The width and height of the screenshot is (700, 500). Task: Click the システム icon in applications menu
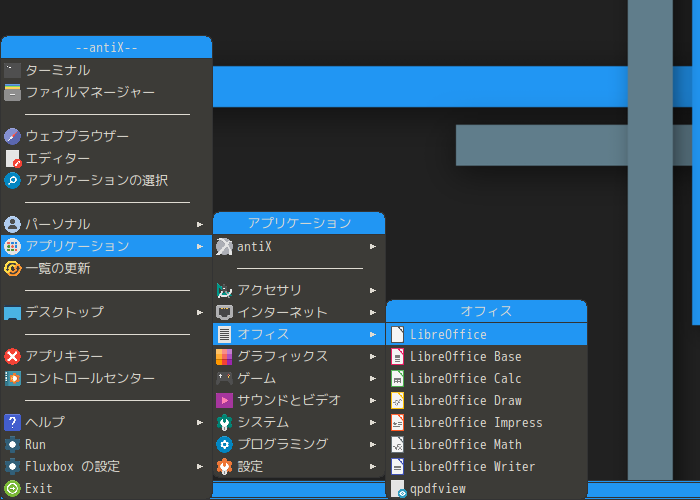pos(224,422)
